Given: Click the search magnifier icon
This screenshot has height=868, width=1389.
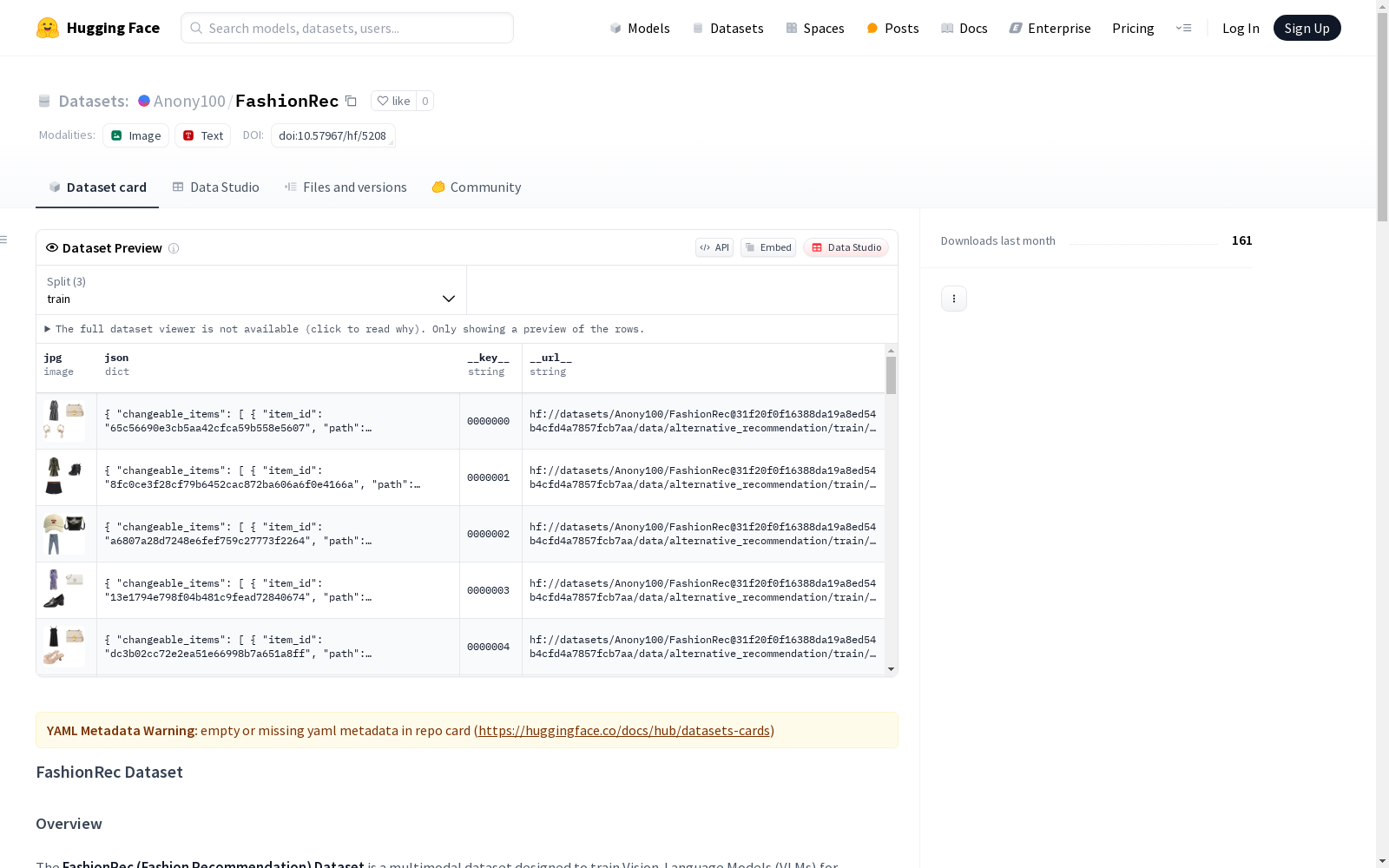Looking at the screenshot, I should click(x=197, y=28).
